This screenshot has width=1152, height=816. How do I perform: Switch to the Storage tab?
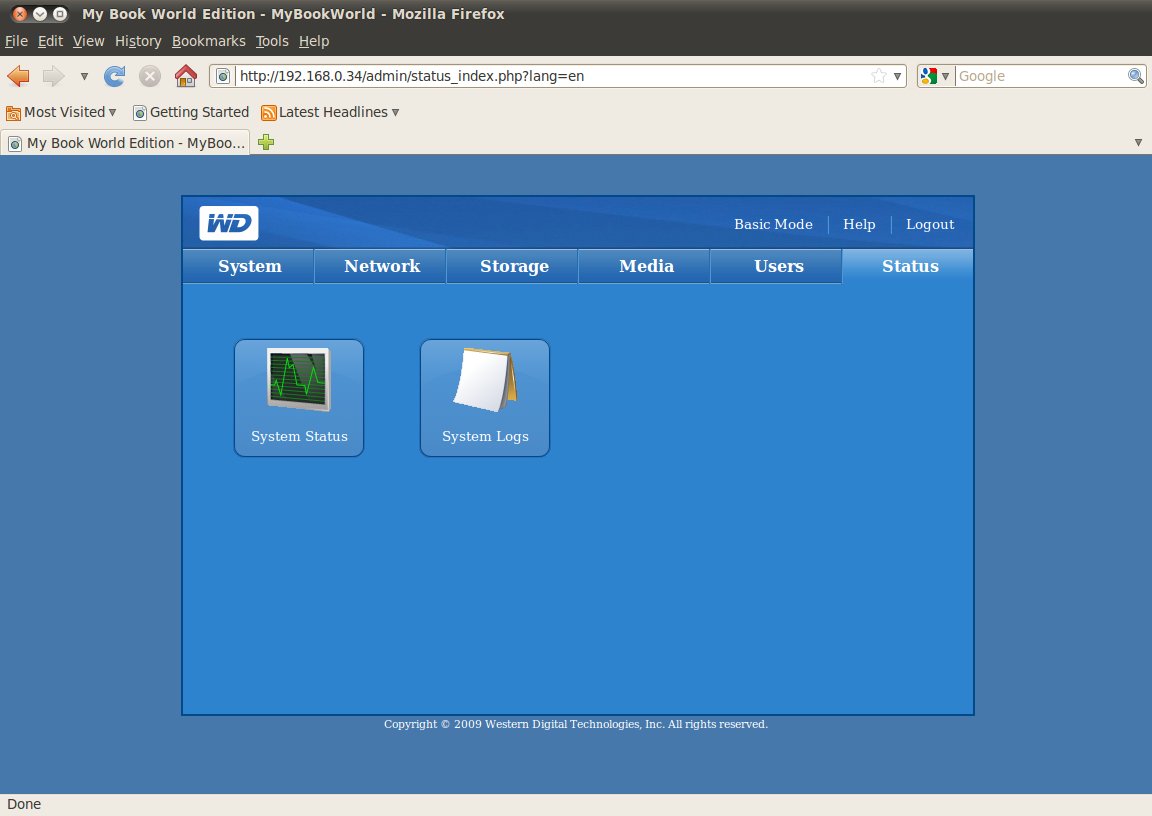(x=514, y=266)
